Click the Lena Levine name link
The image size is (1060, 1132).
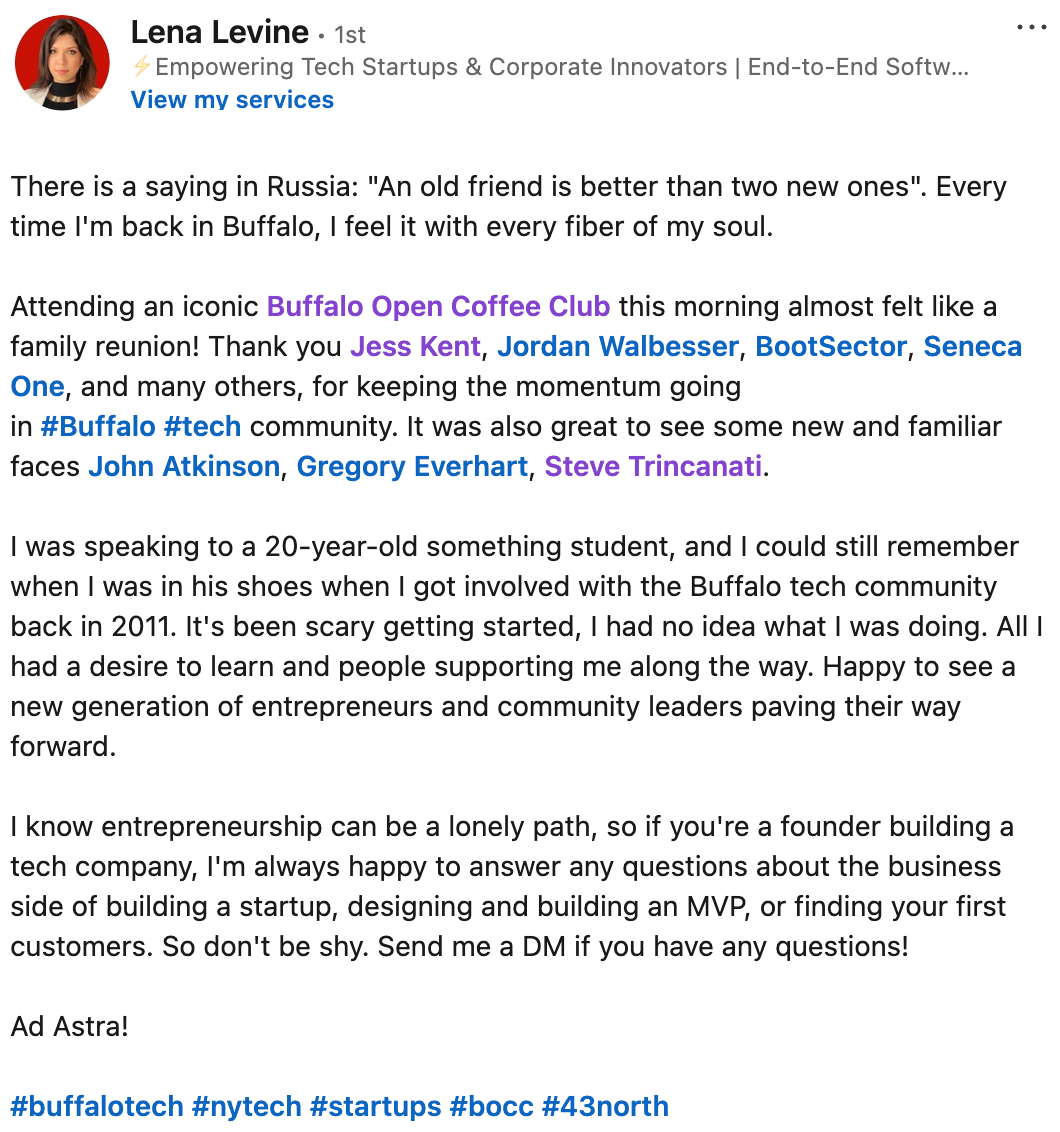(x=219, y=31)
